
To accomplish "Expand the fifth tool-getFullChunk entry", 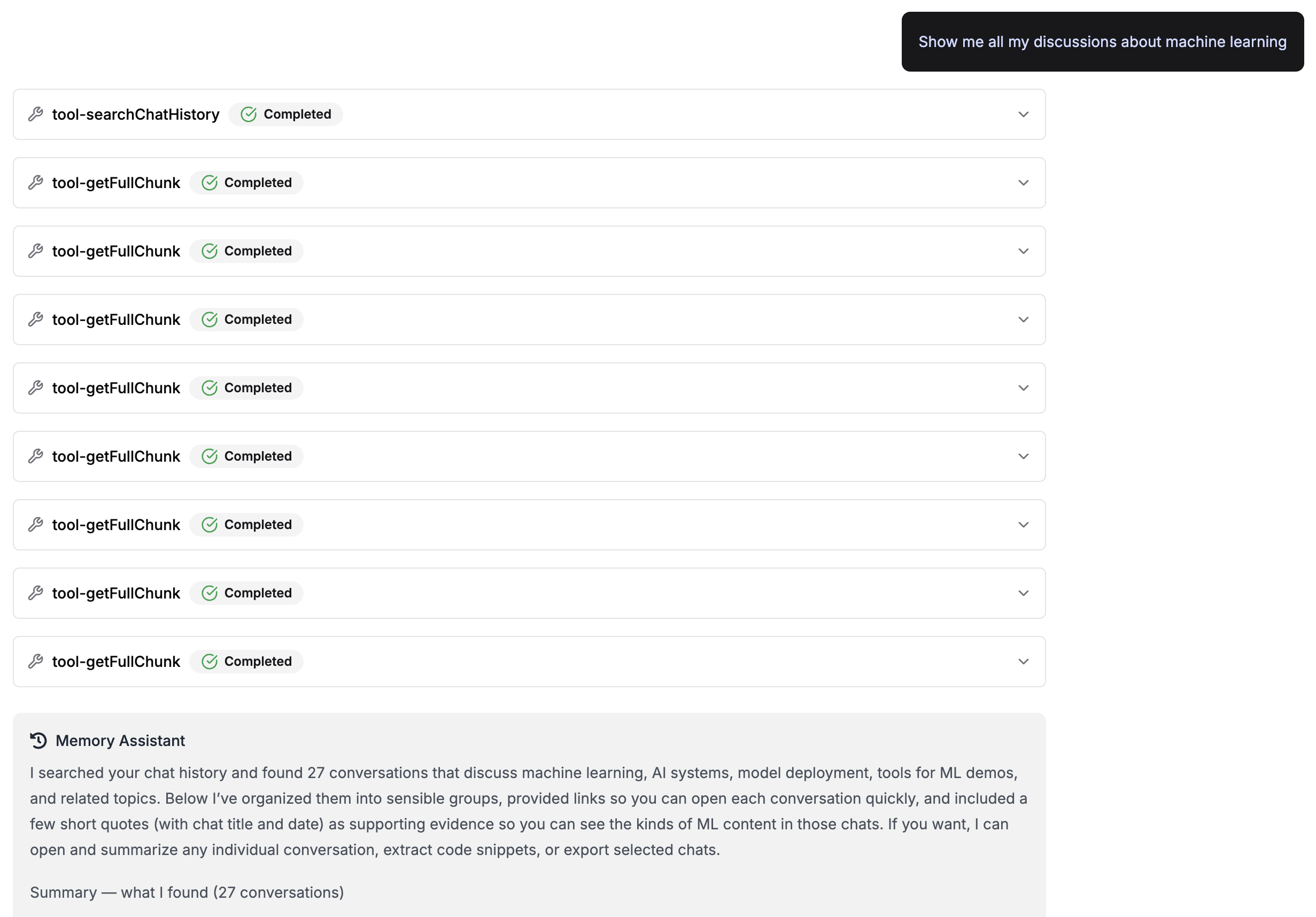I will click(x=1024, y=456).
